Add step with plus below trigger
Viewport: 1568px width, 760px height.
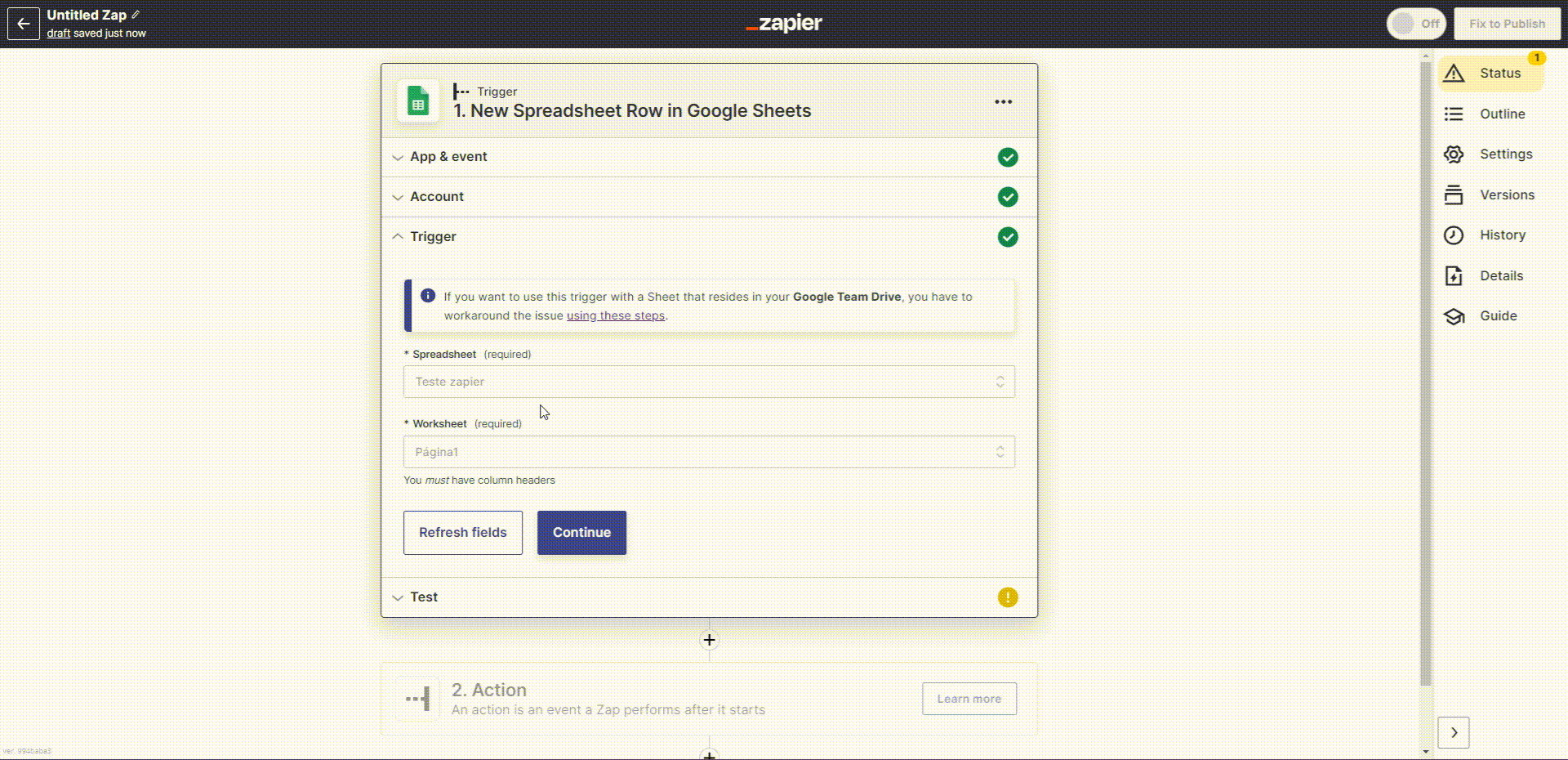(x=710, y=640)
